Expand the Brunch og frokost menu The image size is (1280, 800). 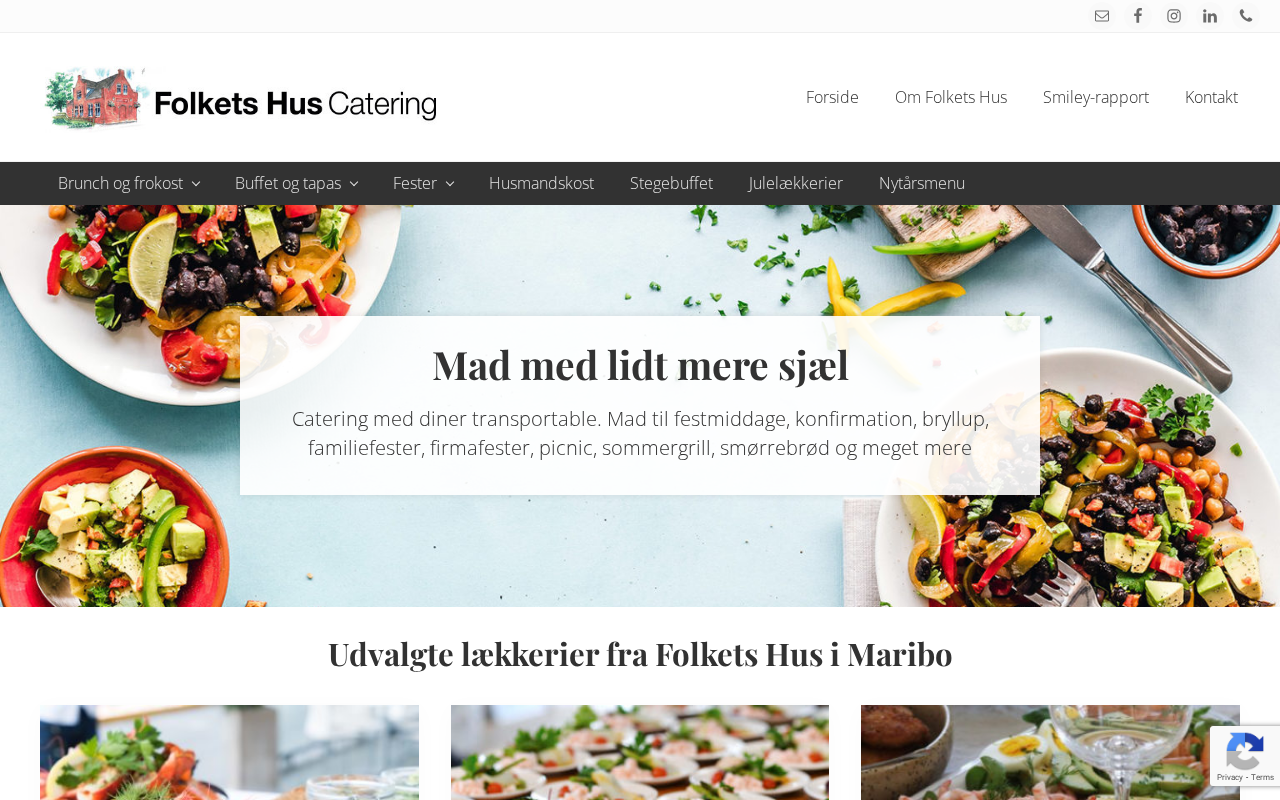coord(129,183)
